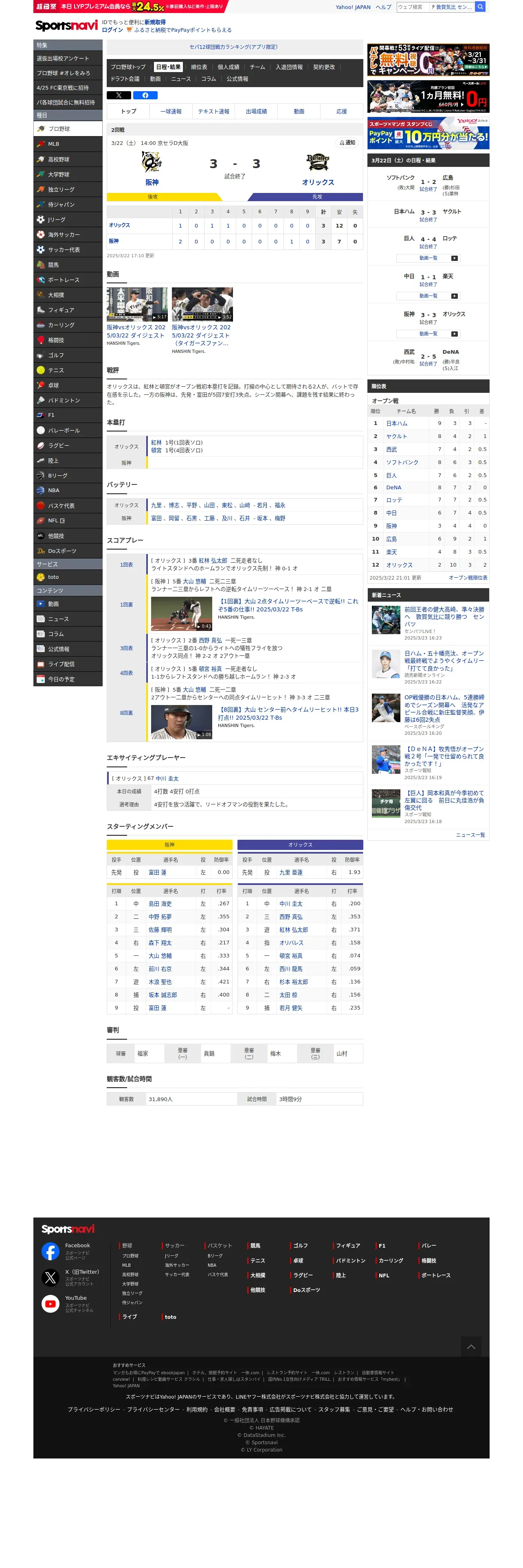
Task: Open プロ野球 sidebar icon item
Action: coord(68,129)
